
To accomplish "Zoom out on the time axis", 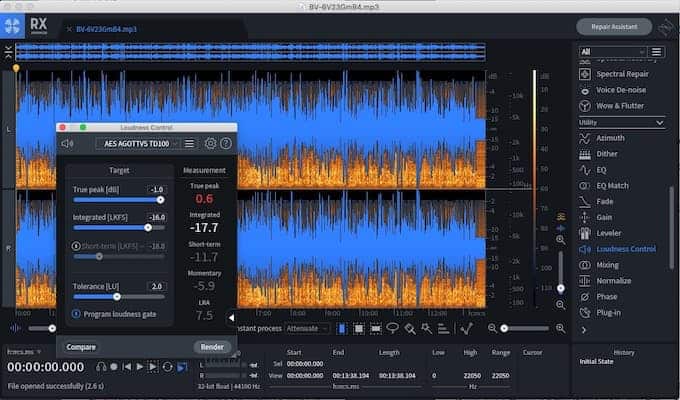I will click(492, 329).
